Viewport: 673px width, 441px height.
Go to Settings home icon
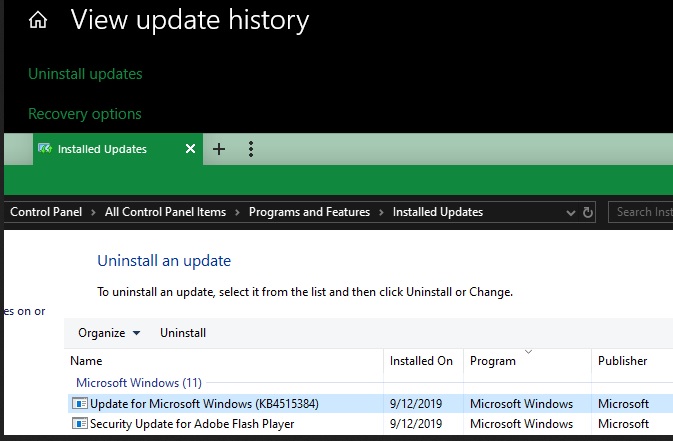(38, 20)
